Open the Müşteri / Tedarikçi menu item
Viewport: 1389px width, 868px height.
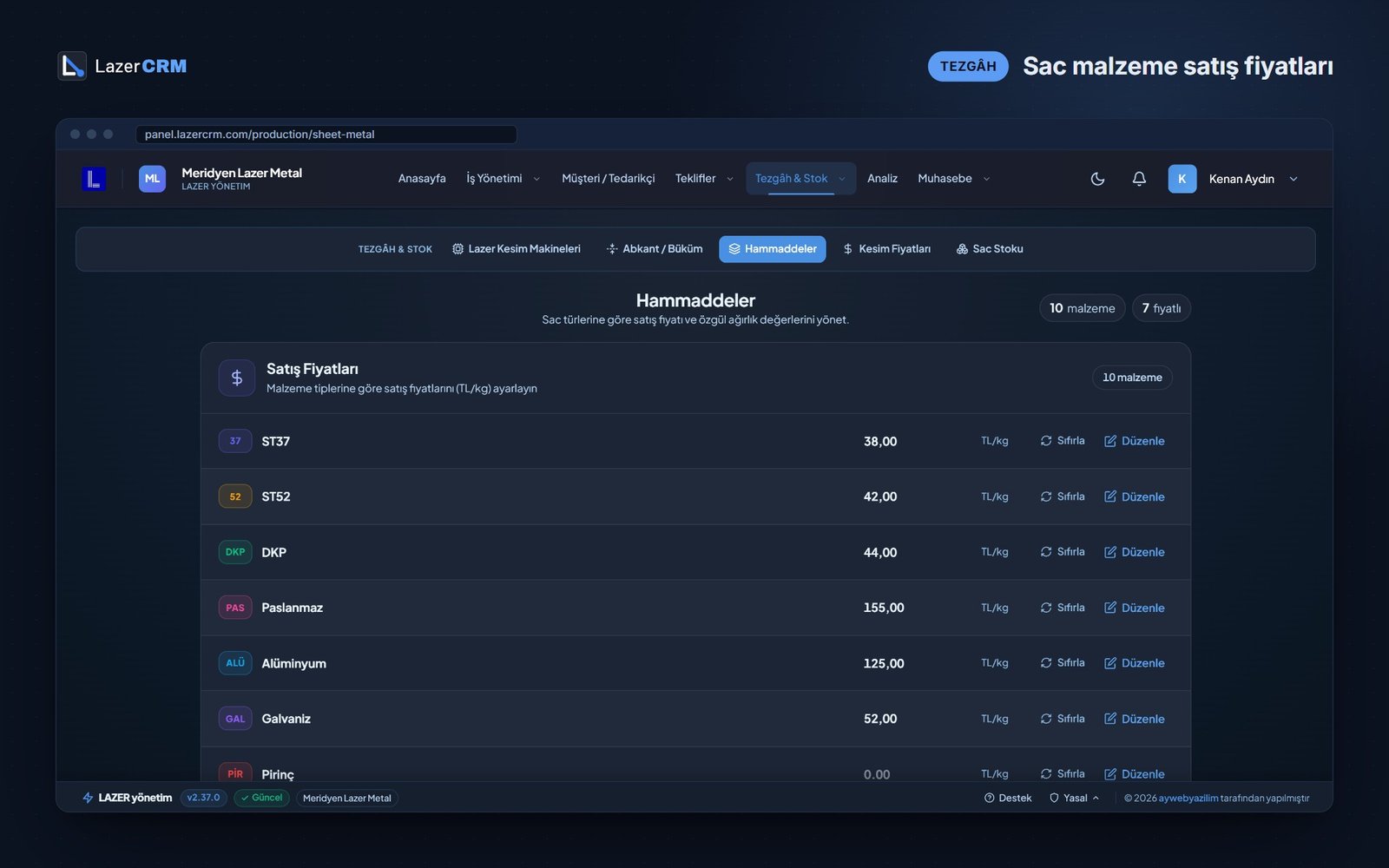[609, 179]
